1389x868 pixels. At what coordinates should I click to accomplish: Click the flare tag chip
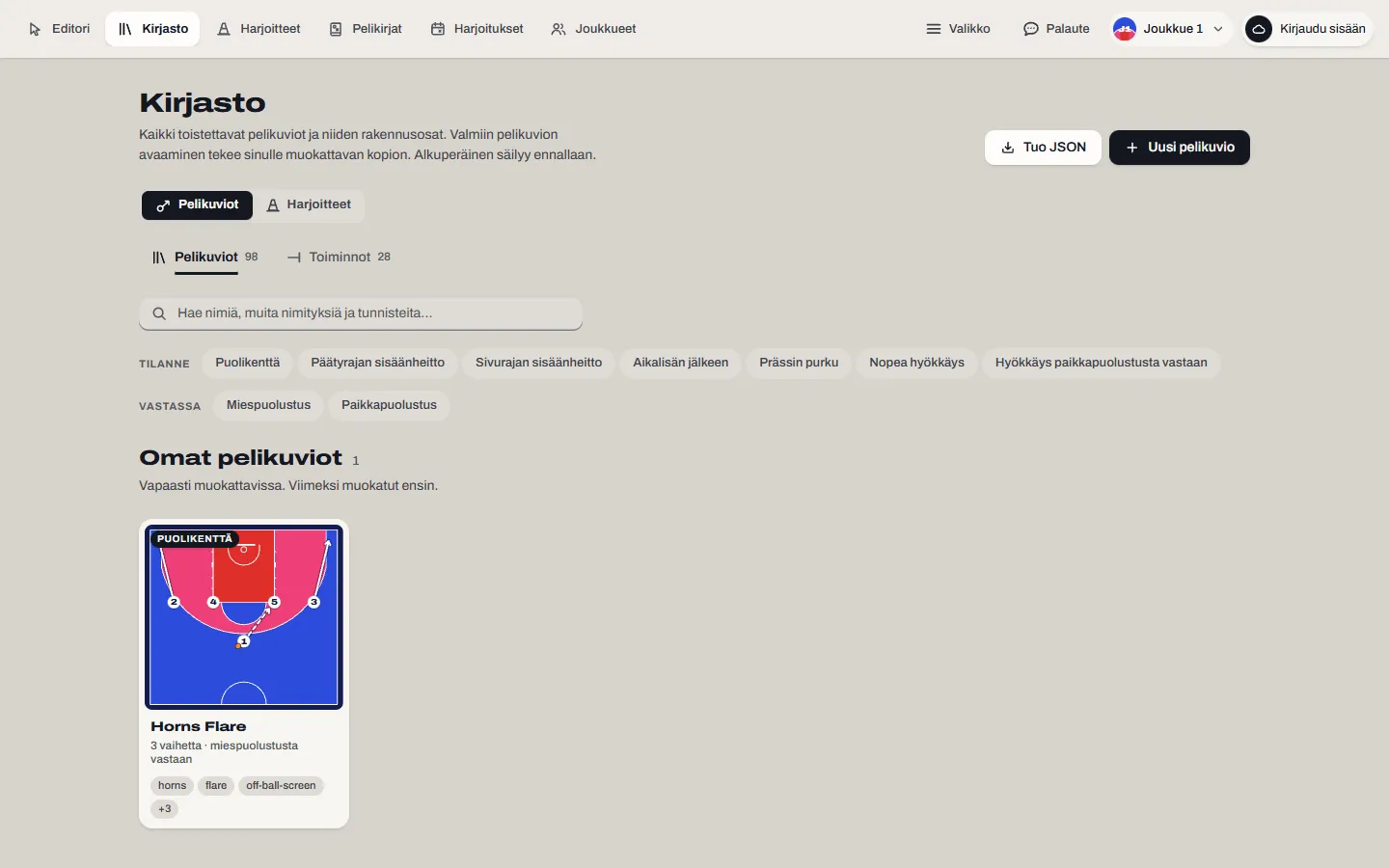(216, 786)
